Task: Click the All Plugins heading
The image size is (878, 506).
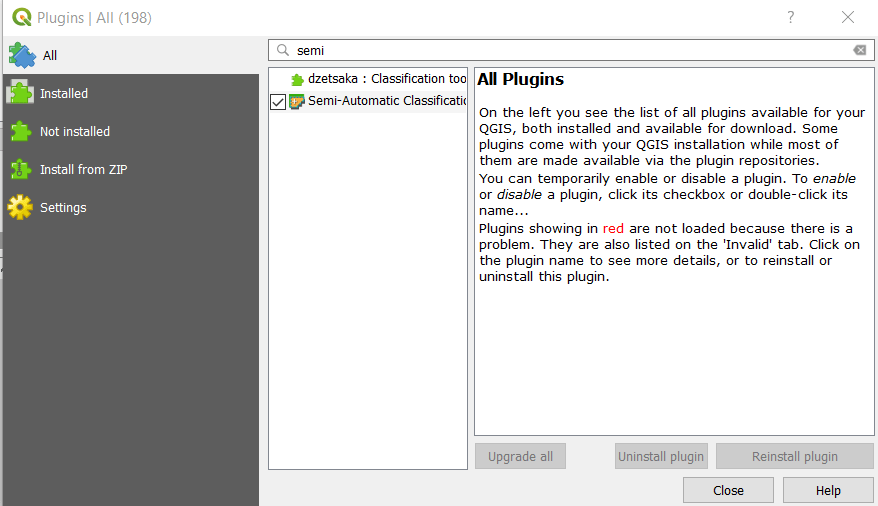Action: click(x=520, y=79)
